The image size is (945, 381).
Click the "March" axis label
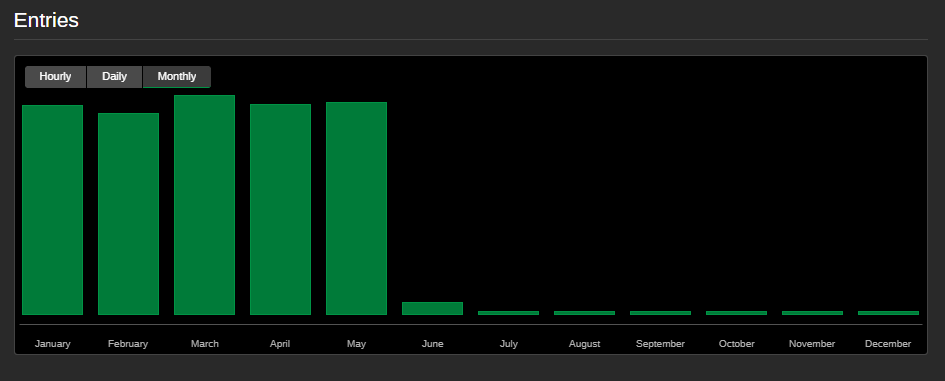[x=204, y=344]
